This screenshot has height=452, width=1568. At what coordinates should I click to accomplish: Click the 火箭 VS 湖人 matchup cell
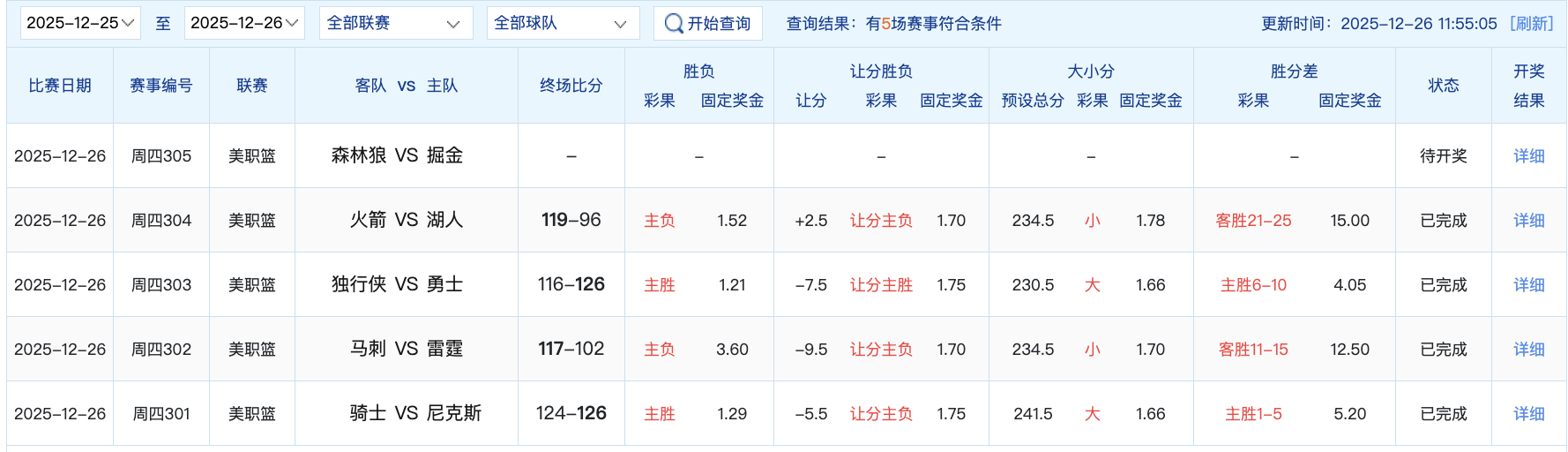coord(406,220)
